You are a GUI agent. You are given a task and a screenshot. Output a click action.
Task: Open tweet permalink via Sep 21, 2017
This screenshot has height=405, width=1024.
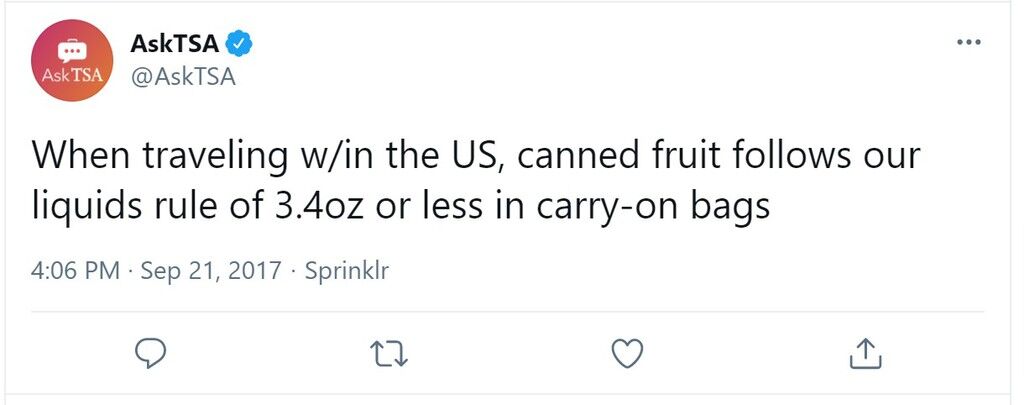tap(211, 270)
